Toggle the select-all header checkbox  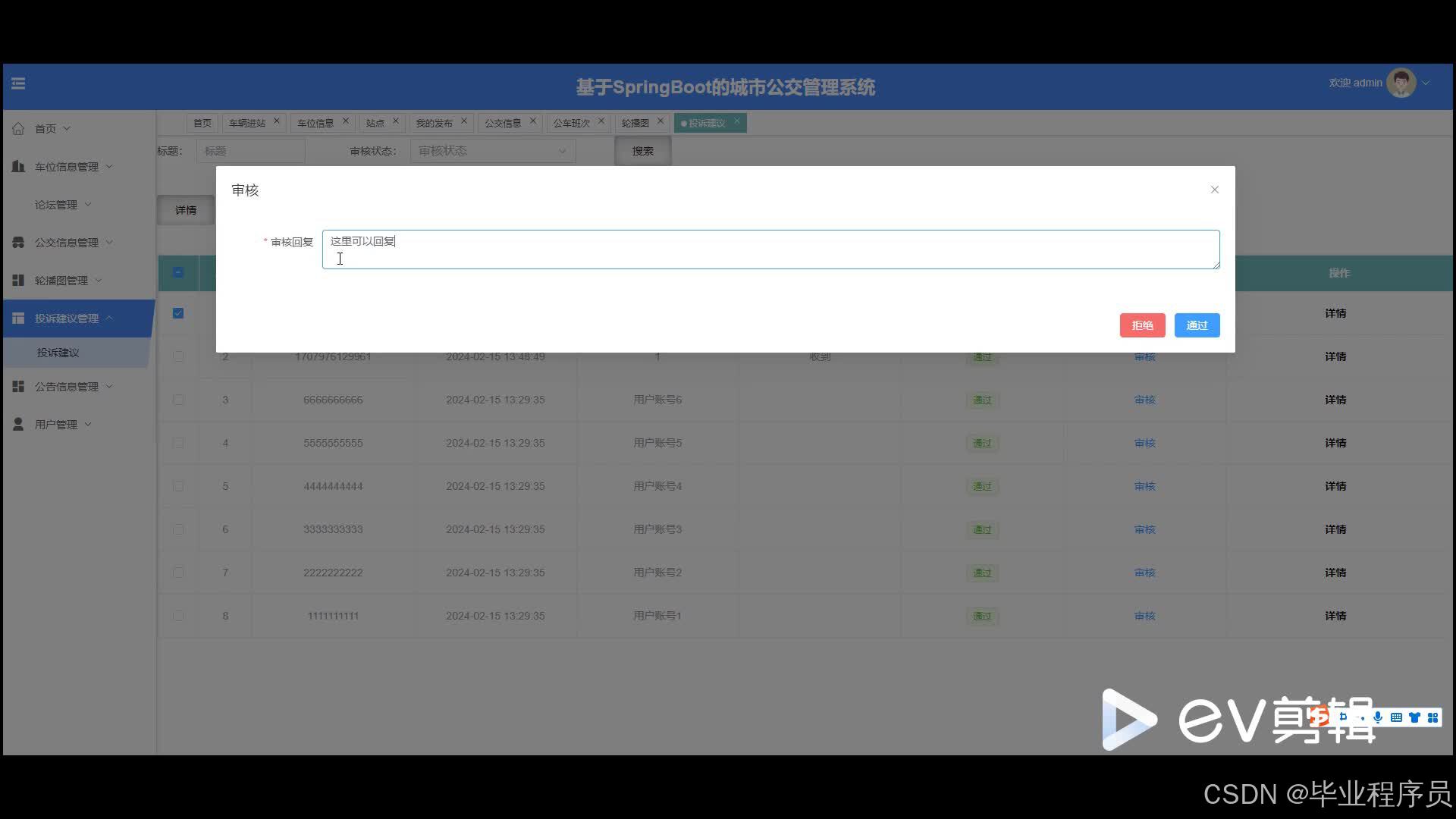pyautogui.click(x=178, y=272)
